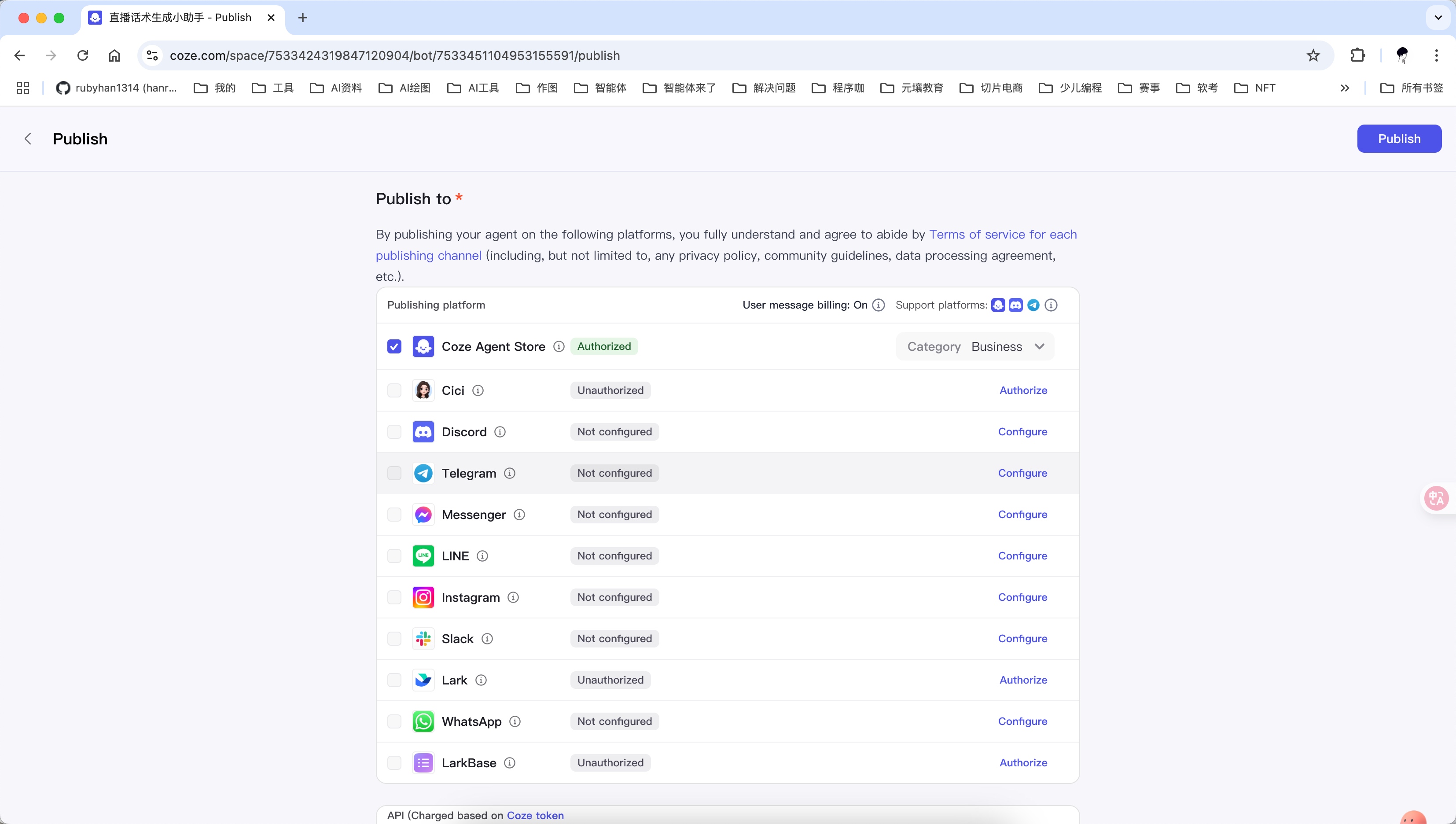This screenshot has height=824, width=1456.
Task: Open the browser extensions puzzle icon
Action: point(1357,55)
